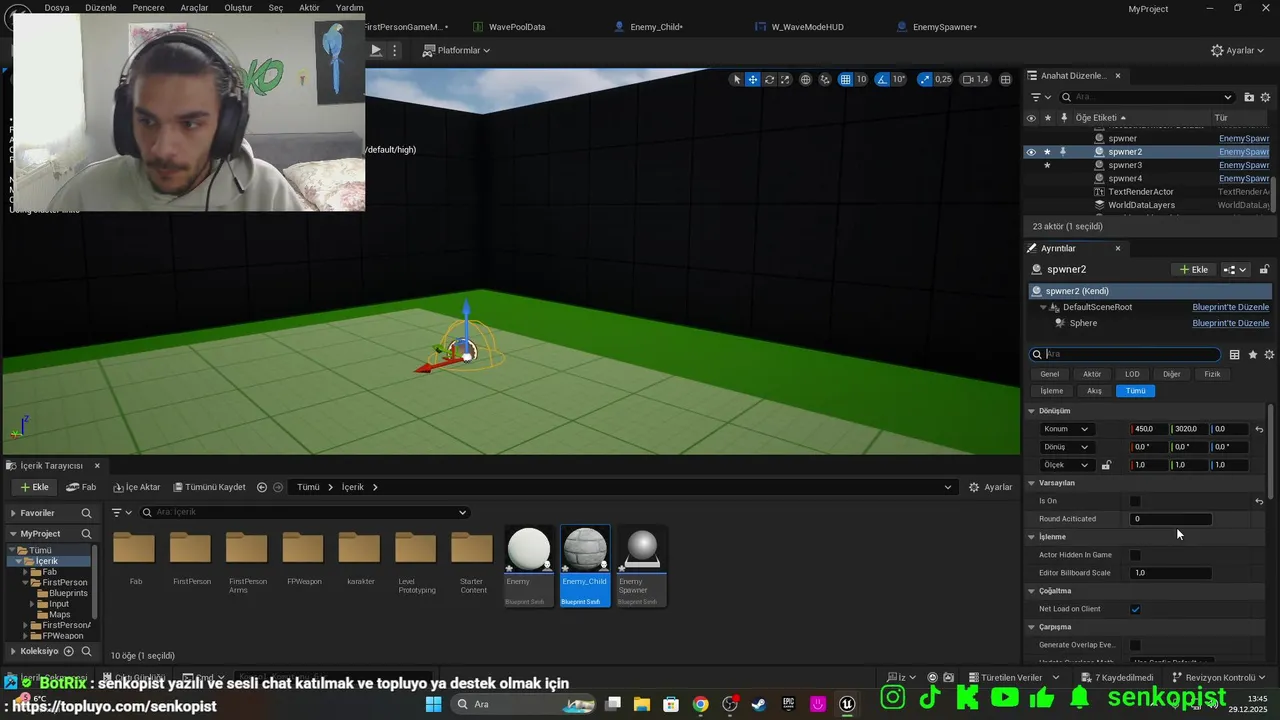1280x720 pixels.
Task: Click Tümünü Kaydet save all button
Action: pos(209,487)
